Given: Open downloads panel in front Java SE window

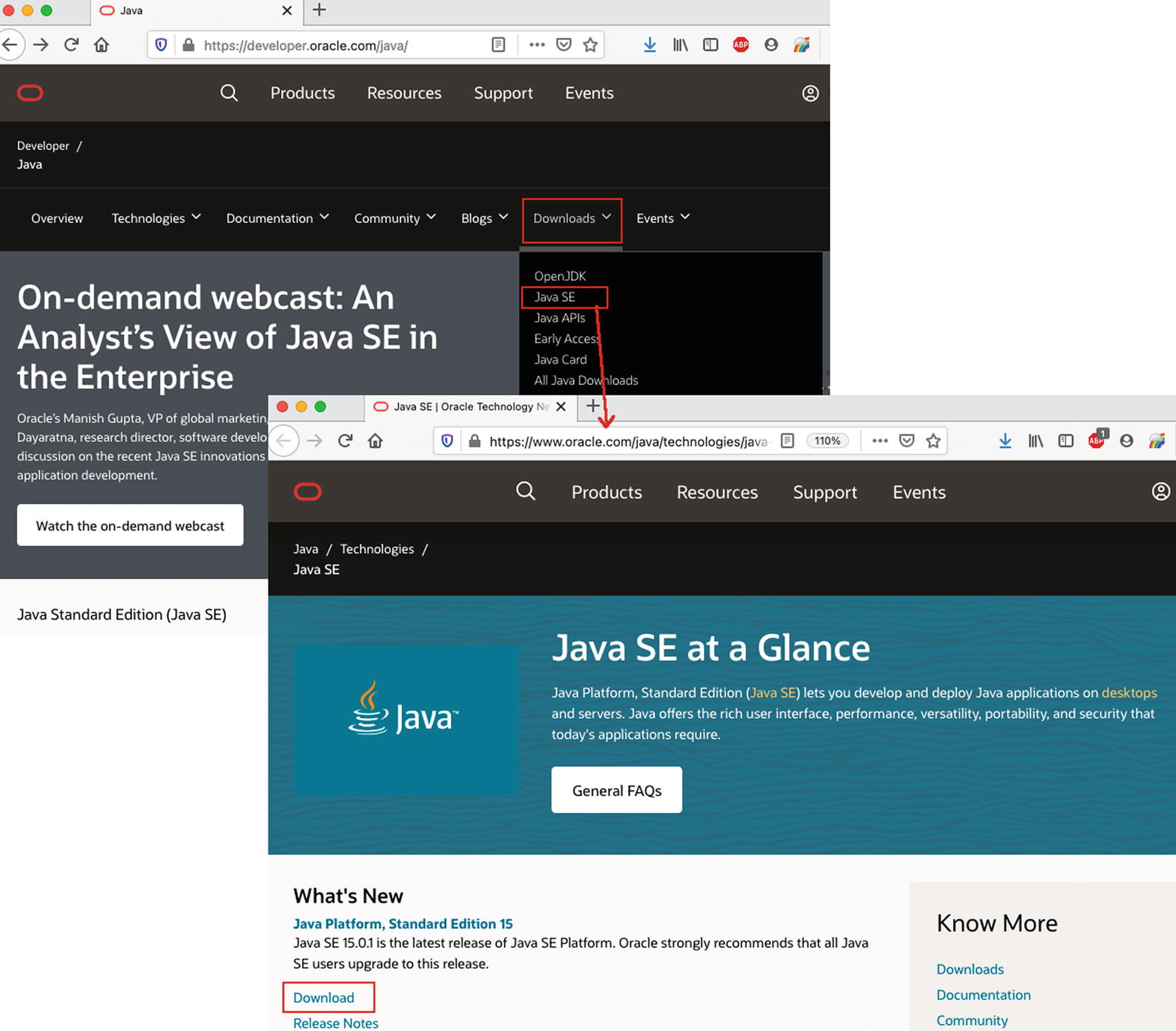Looking at the screenshot, I should 1005,441.
